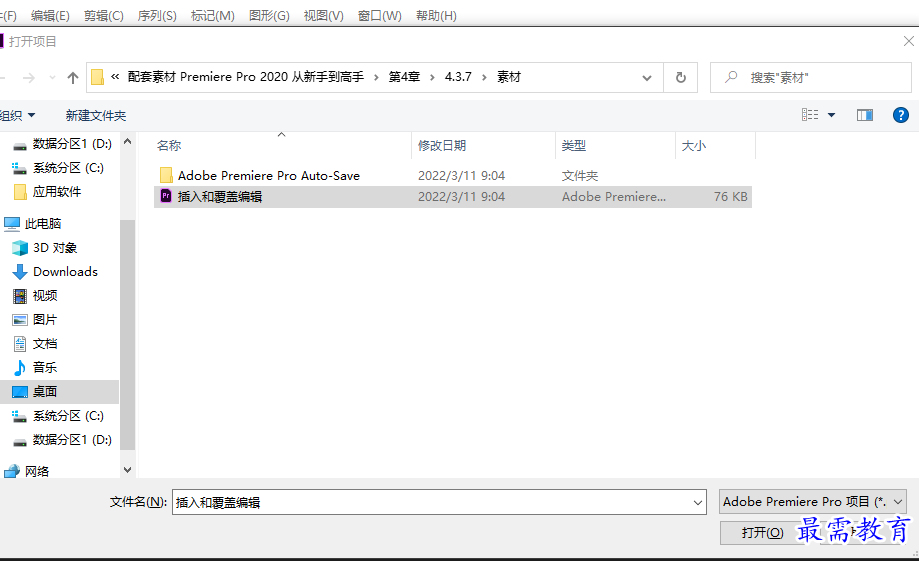Image resolution: width=919 pixels, height=561 pixels.
Task: Select 数据分区1 (D:) at top of sidebar
Action: 72,144
